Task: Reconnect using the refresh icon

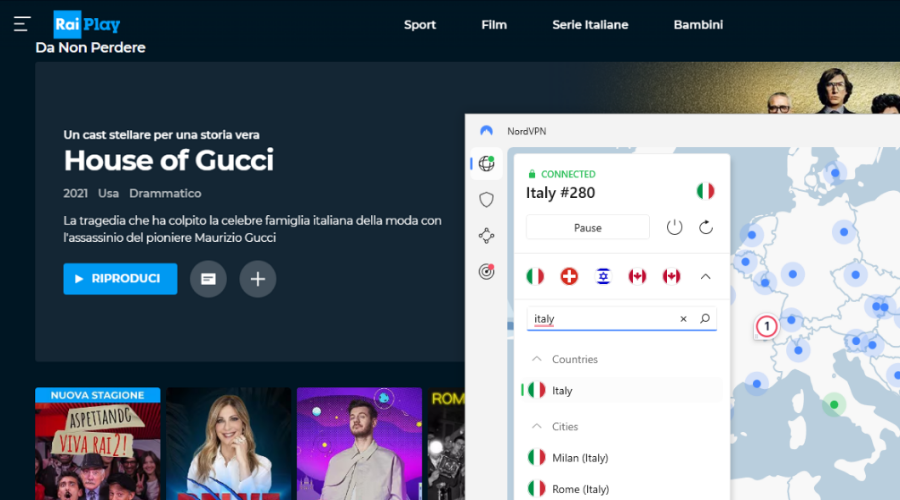Action: point(706,227)
